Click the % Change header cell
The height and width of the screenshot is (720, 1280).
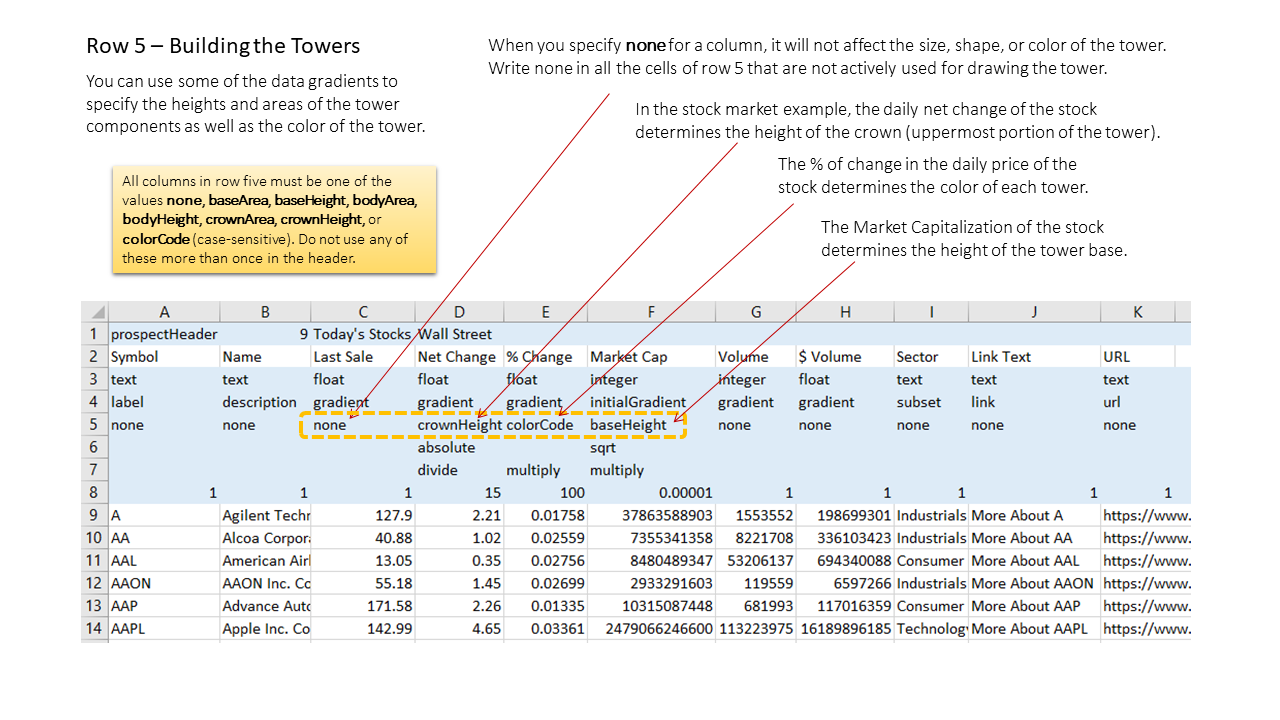[545, 357]
